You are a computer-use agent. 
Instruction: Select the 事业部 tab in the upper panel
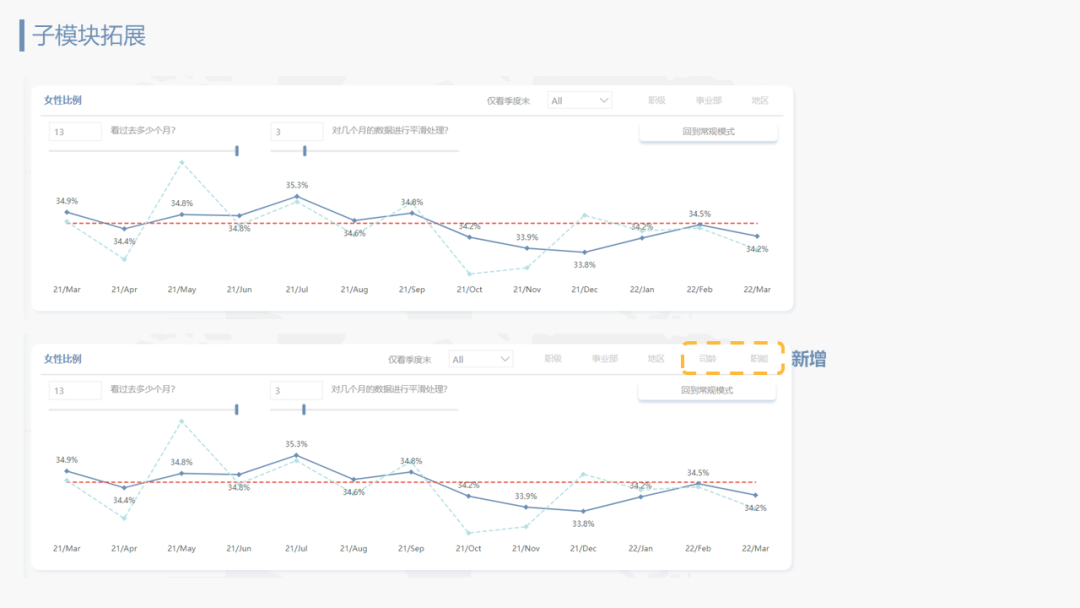(709, 100)
